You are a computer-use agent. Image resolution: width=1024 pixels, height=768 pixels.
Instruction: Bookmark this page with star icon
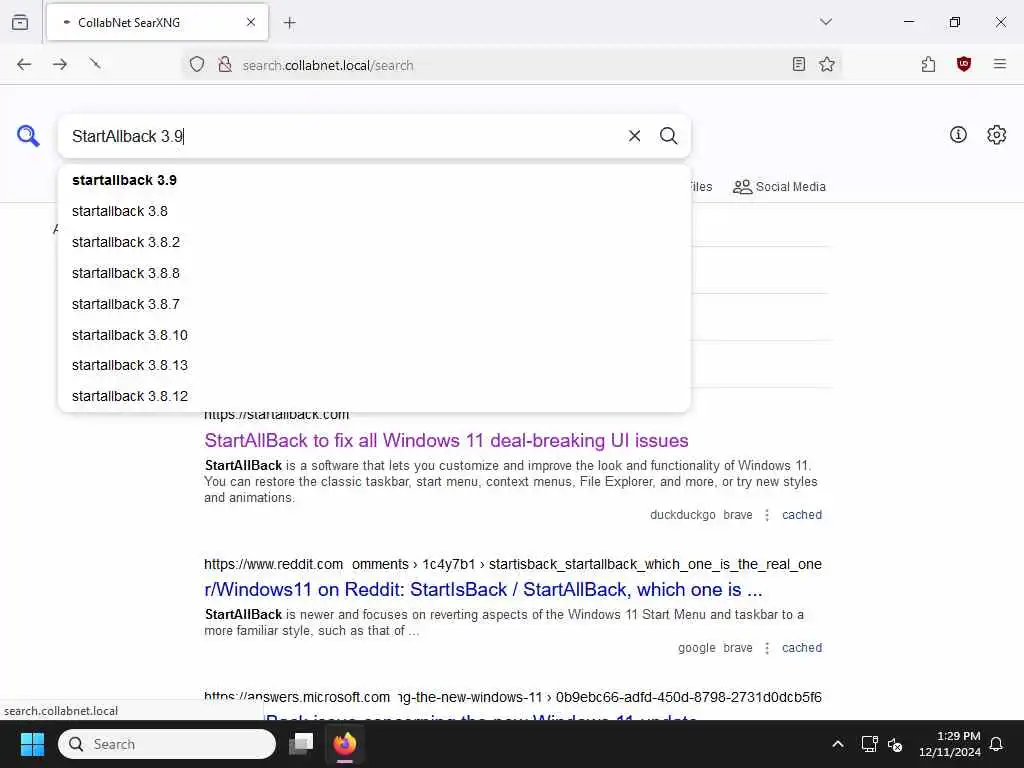[x=827, y=64]
